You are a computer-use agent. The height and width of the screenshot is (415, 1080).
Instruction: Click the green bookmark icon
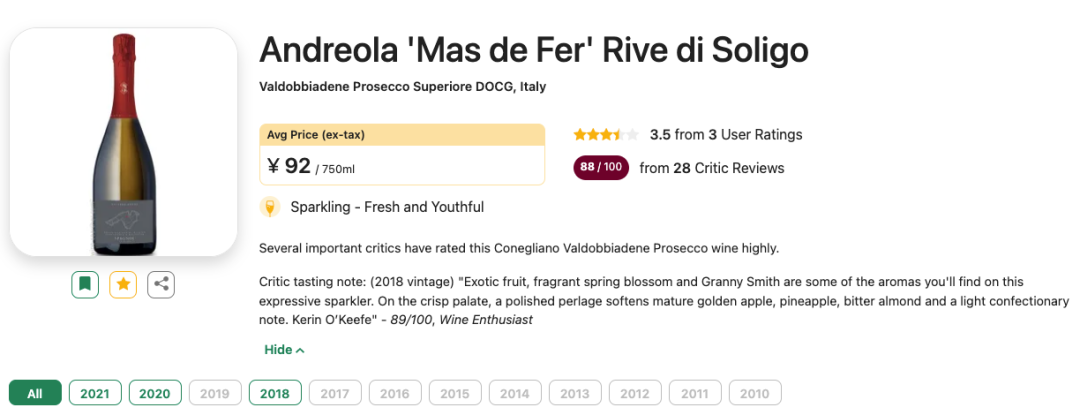85,284
